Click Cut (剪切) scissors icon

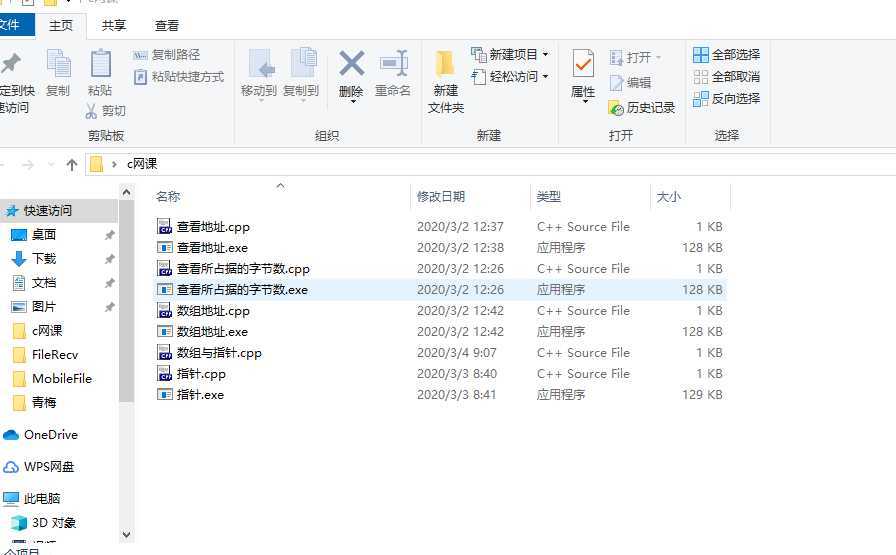[x=90, y=111]
